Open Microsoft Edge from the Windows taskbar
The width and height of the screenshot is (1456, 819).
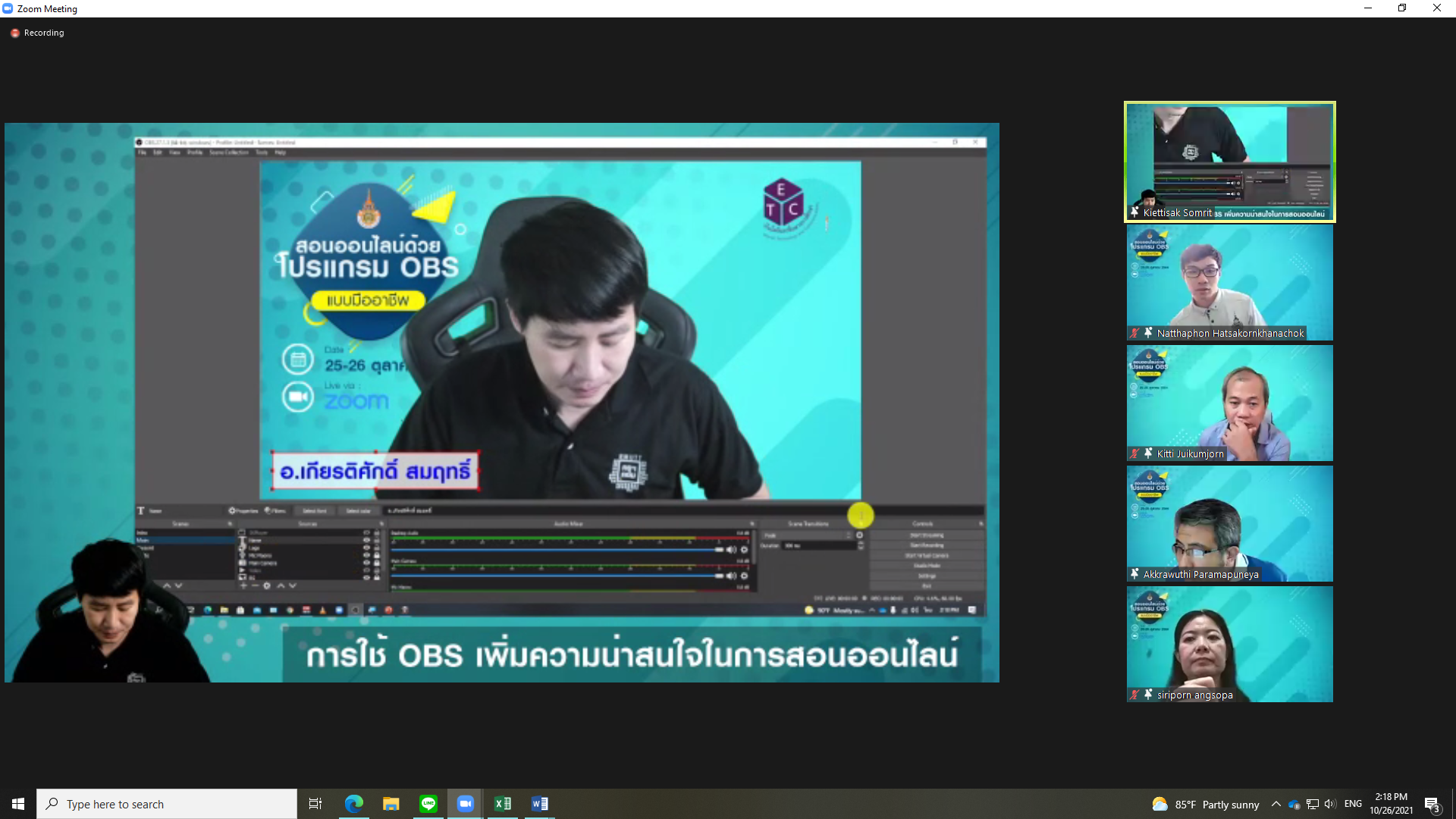[353, 804]
